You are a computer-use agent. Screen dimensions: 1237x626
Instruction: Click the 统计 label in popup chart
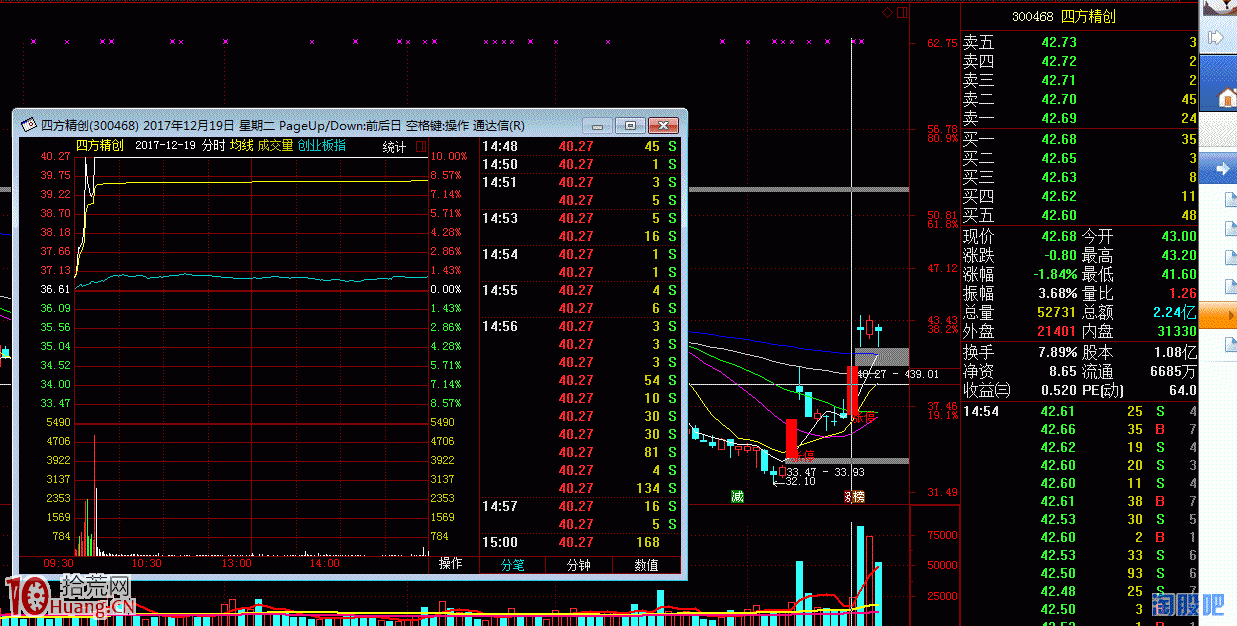tap(395, 146)
